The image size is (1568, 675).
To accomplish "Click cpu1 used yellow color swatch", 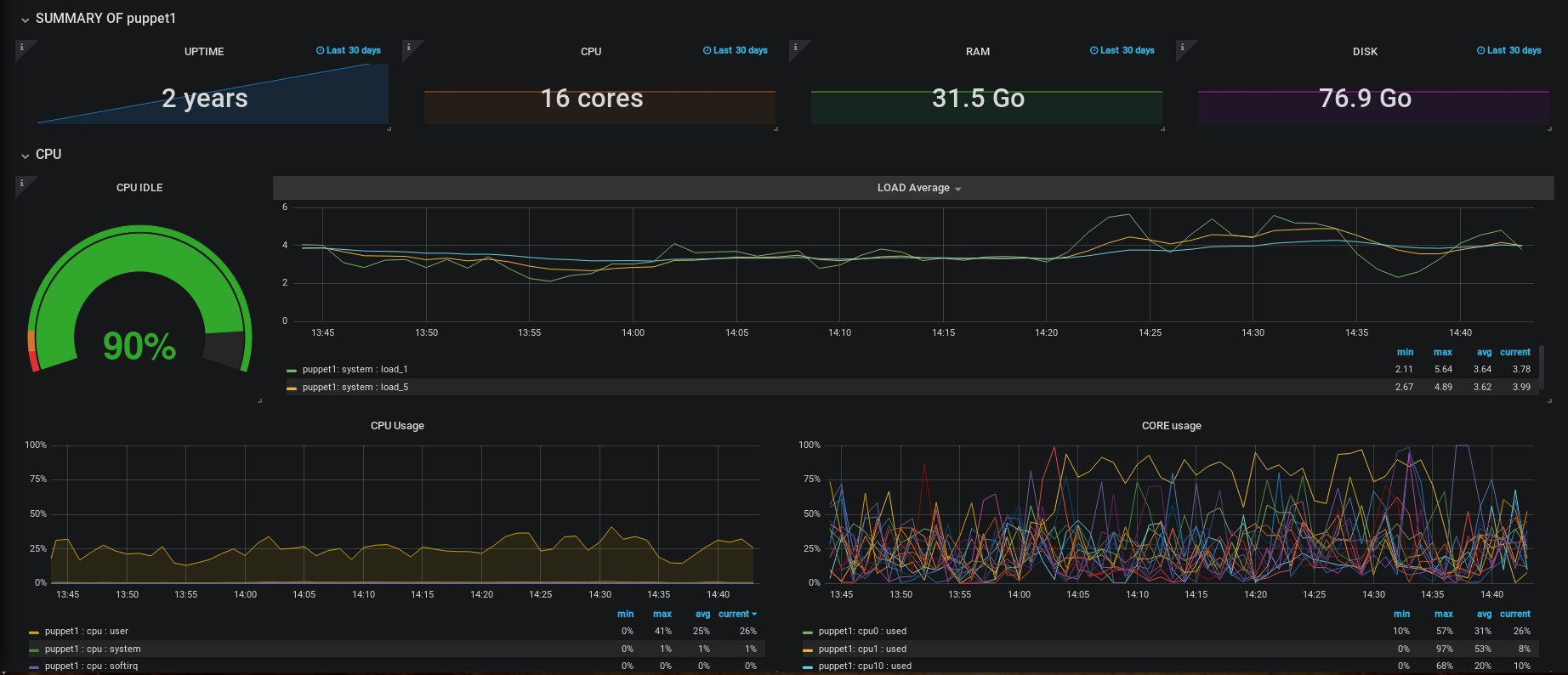I will coord(808,649).
